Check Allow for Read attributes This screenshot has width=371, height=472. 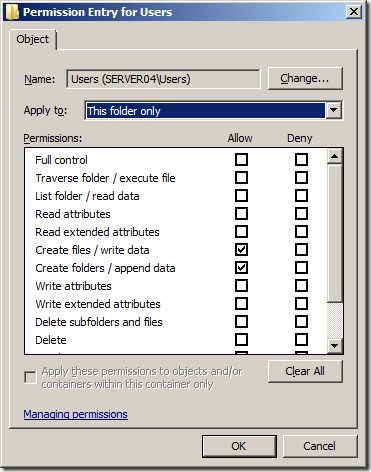(x=241, y=214)
